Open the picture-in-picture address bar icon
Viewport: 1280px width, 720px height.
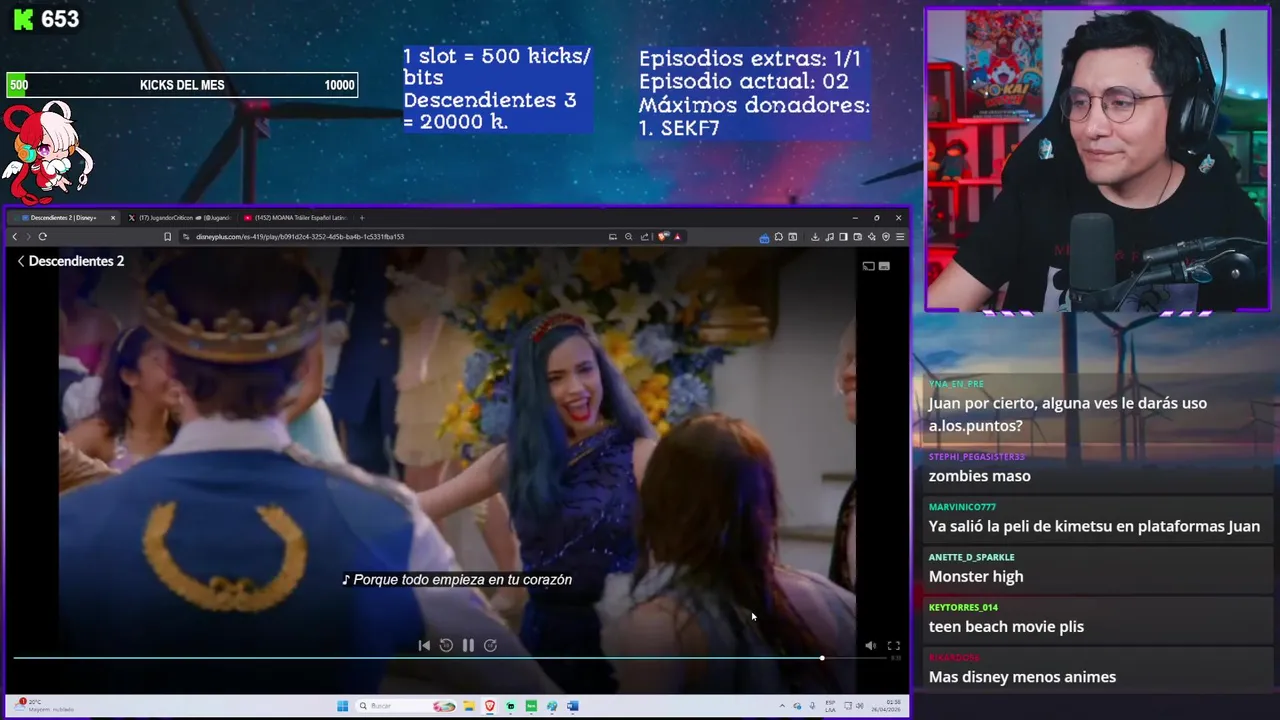pos(612,237)
